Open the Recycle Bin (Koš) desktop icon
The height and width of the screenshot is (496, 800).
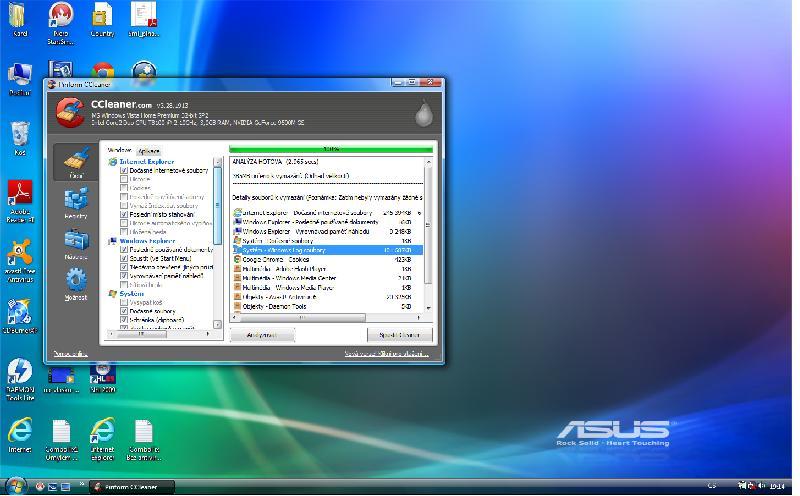[20, 138]
